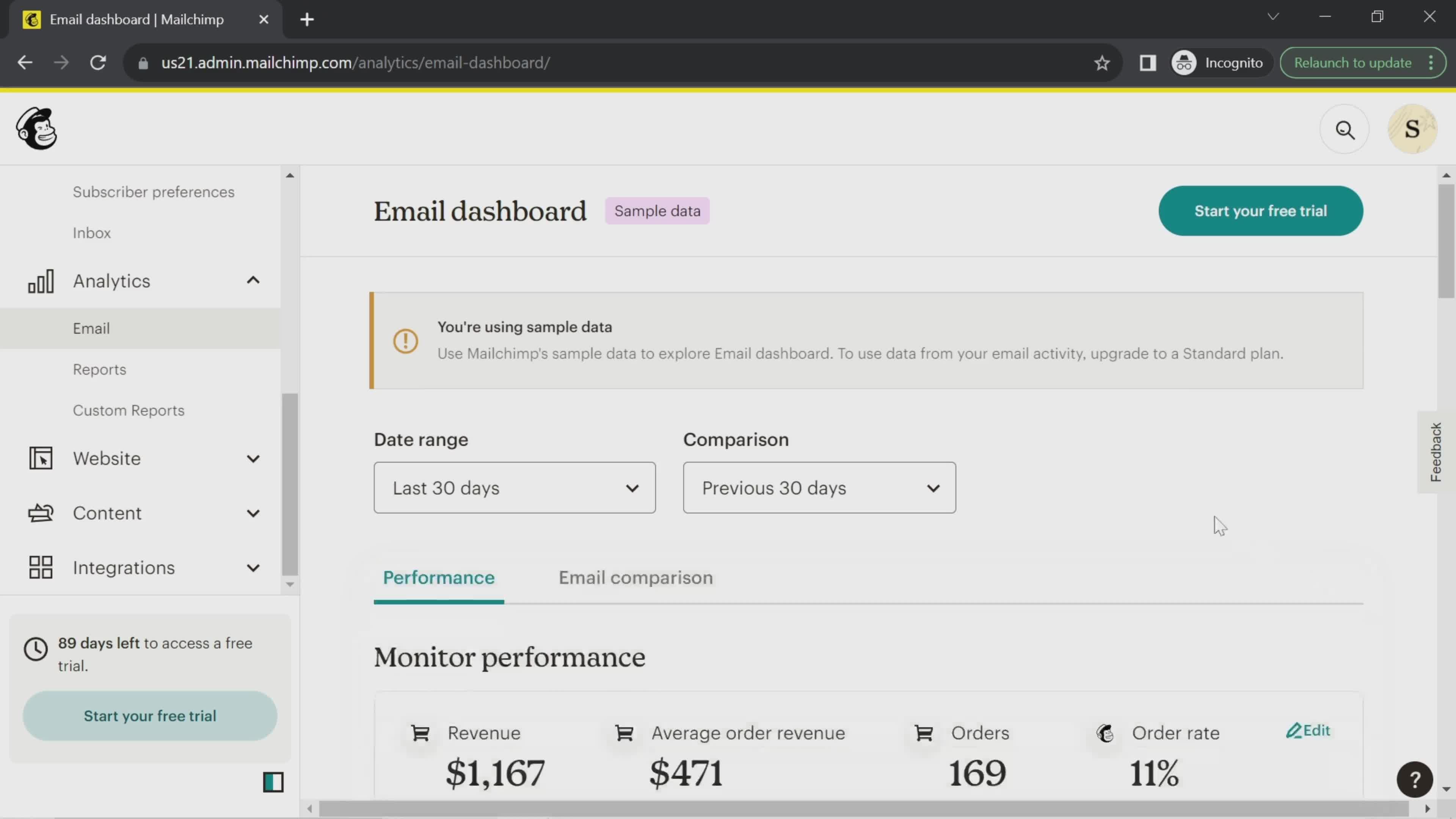Click Start your free trial button
This screenshot has width=1456, height=819.
[1260, 210]
